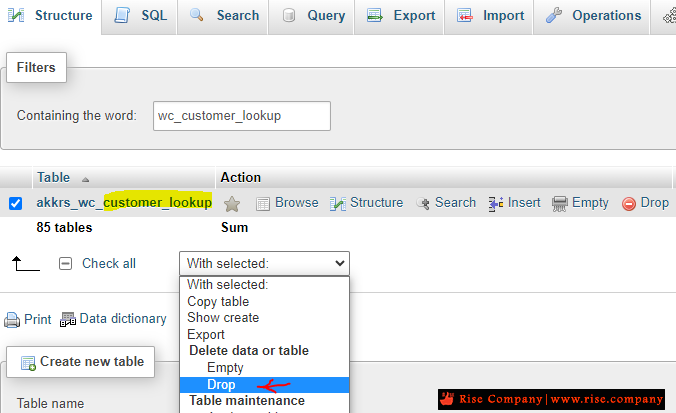The width and height of the screenshot is (676, 413).
Task: Click the red Drop icon in the row
Action: tap(629, 203)
